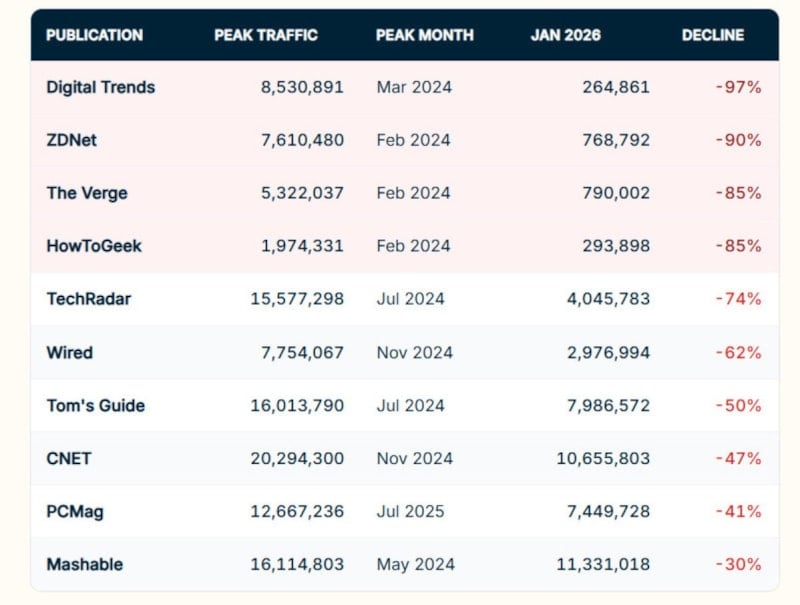Click the PUBLICATION column header
Screen dimensions: 800x605
pos(94,35)
